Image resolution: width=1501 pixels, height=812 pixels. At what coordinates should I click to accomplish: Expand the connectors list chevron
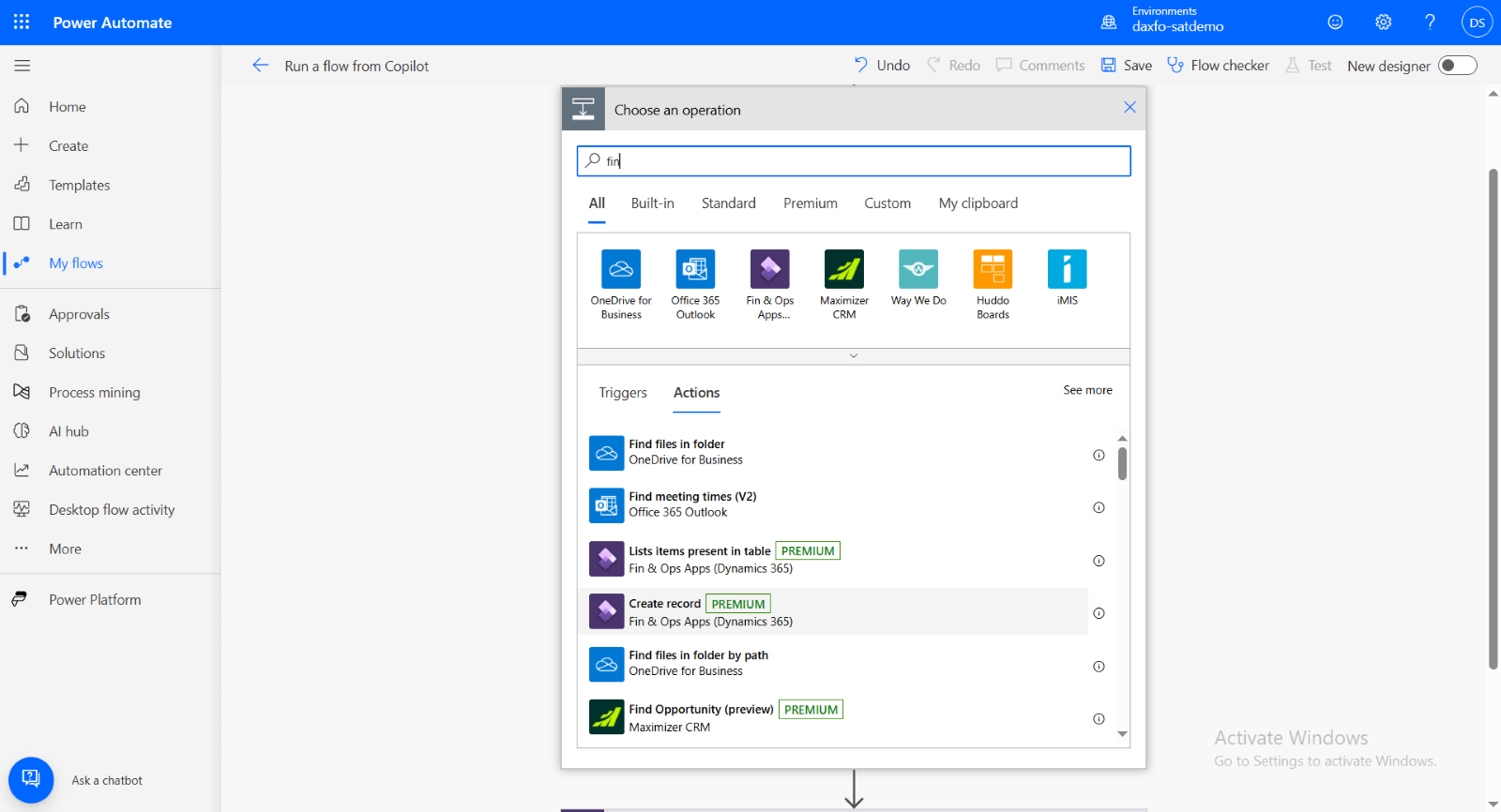pos(853,356)
